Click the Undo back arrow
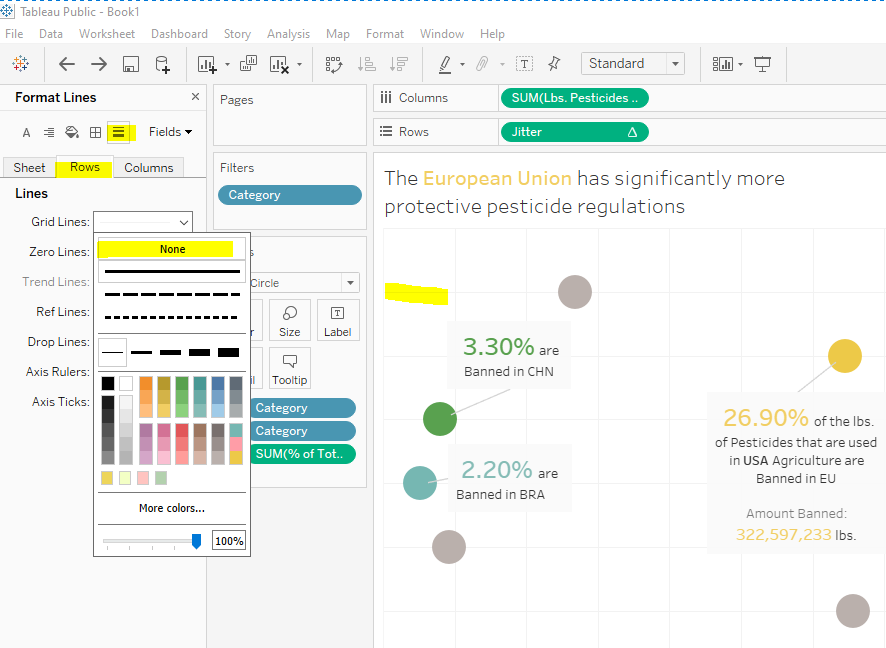This screenshot has width=886, height=648. pos(67,64)
